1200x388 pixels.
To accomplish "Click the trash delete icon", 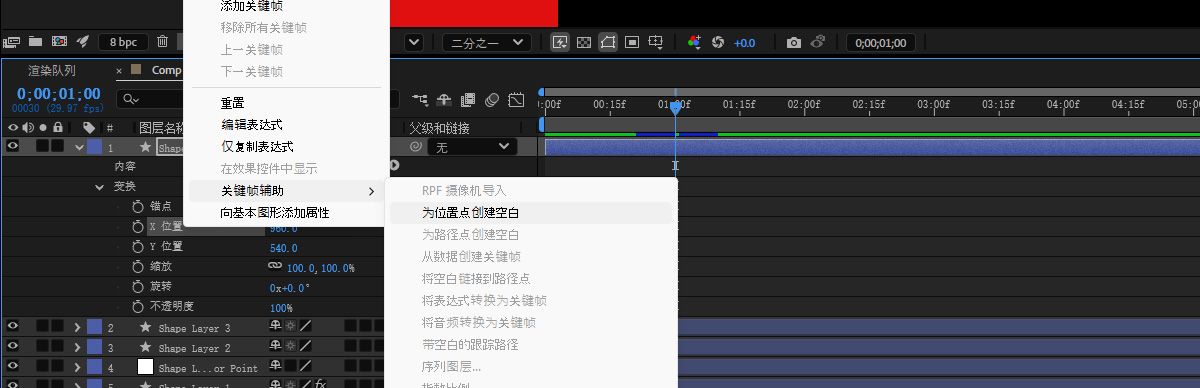I will click(x=162, y=42).
